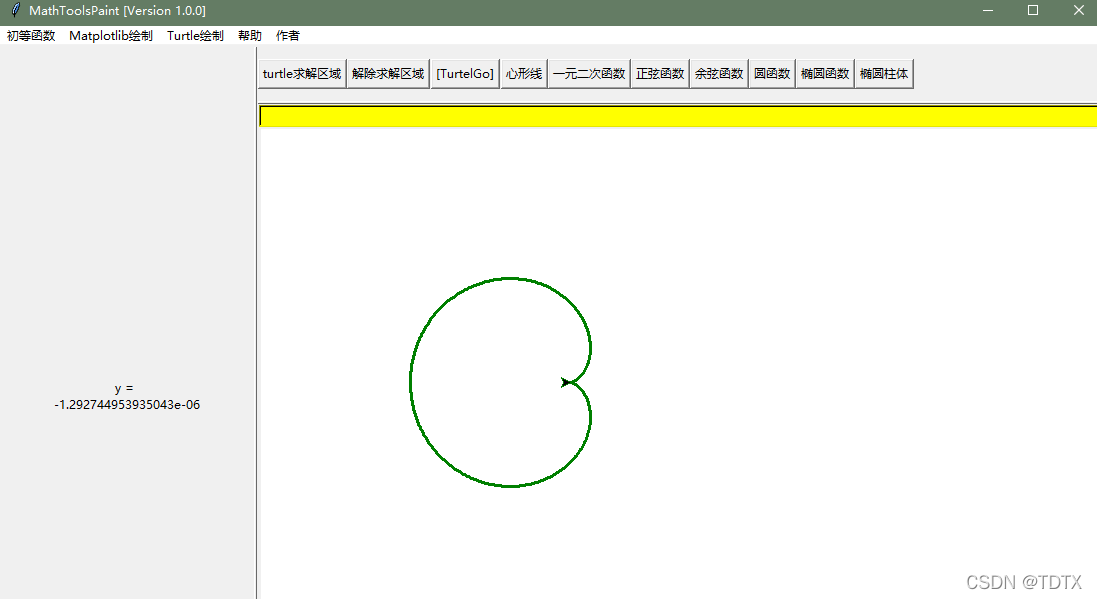Open the 作者 menu
This screenshot has width=1097, height=599.
tap(288, 36)
